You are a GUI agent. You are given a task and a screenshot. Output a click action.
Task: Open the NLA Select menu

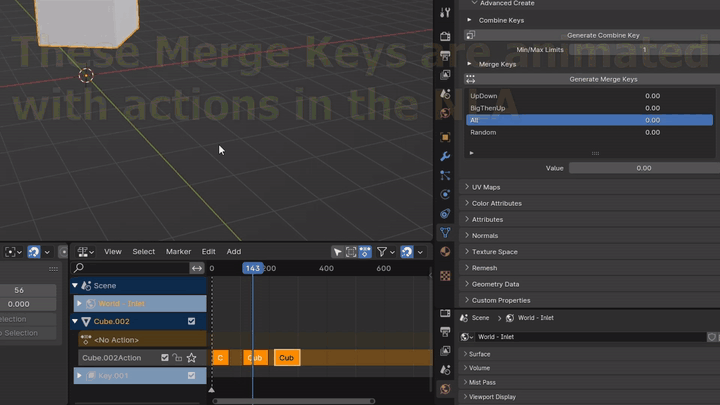144,252
